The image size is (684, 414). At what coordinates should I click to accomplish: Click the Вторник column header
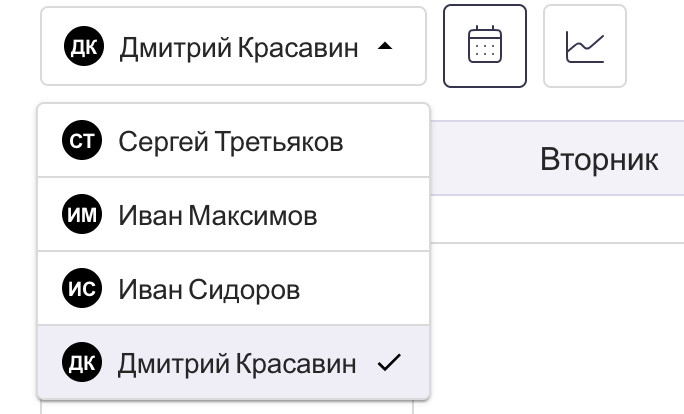point(598,158)
